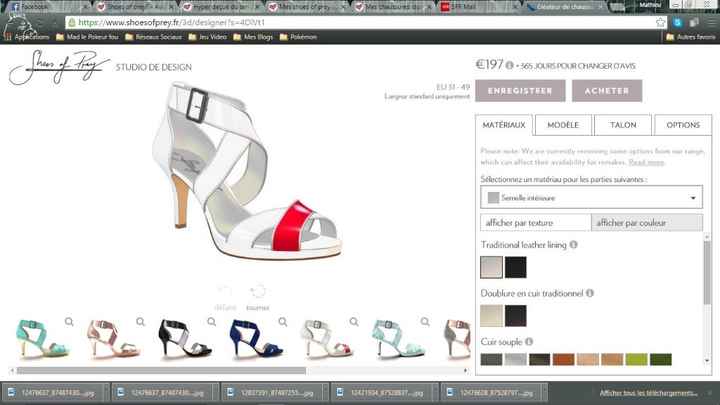Screen dimensions: 720x405
Task: Click info icon next to the €197 price
Action: pyautogui.click(x=510, y=66)
